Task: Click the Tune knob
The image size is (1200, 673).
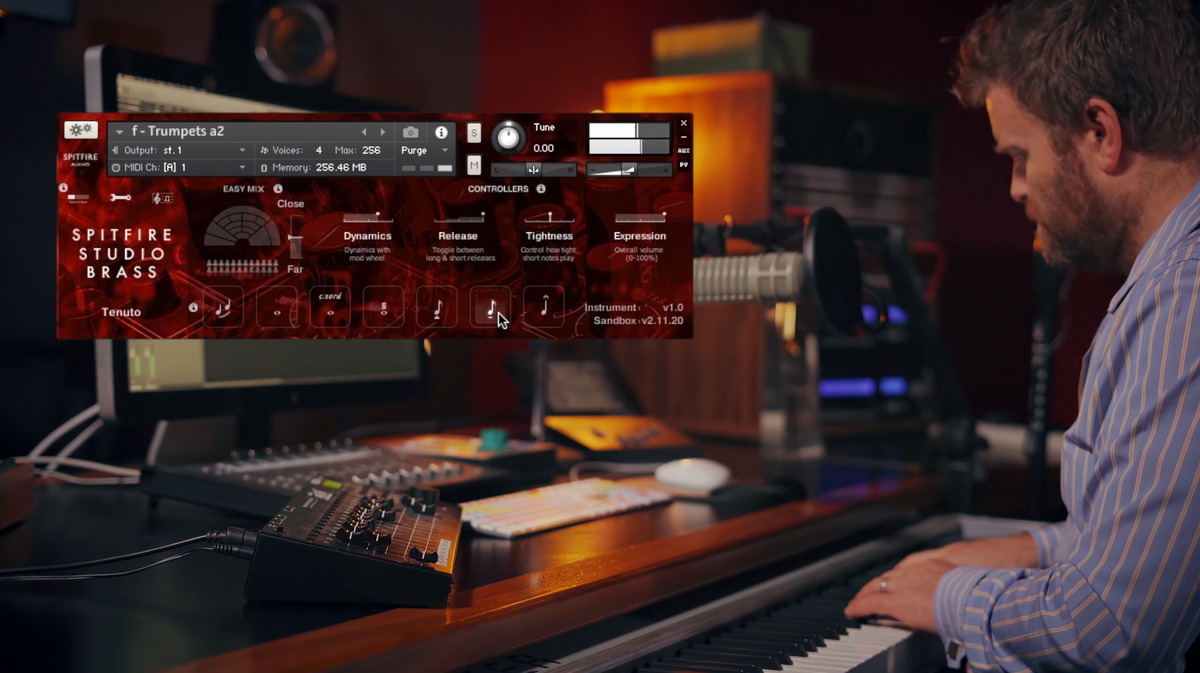Action: pos(509,137)
